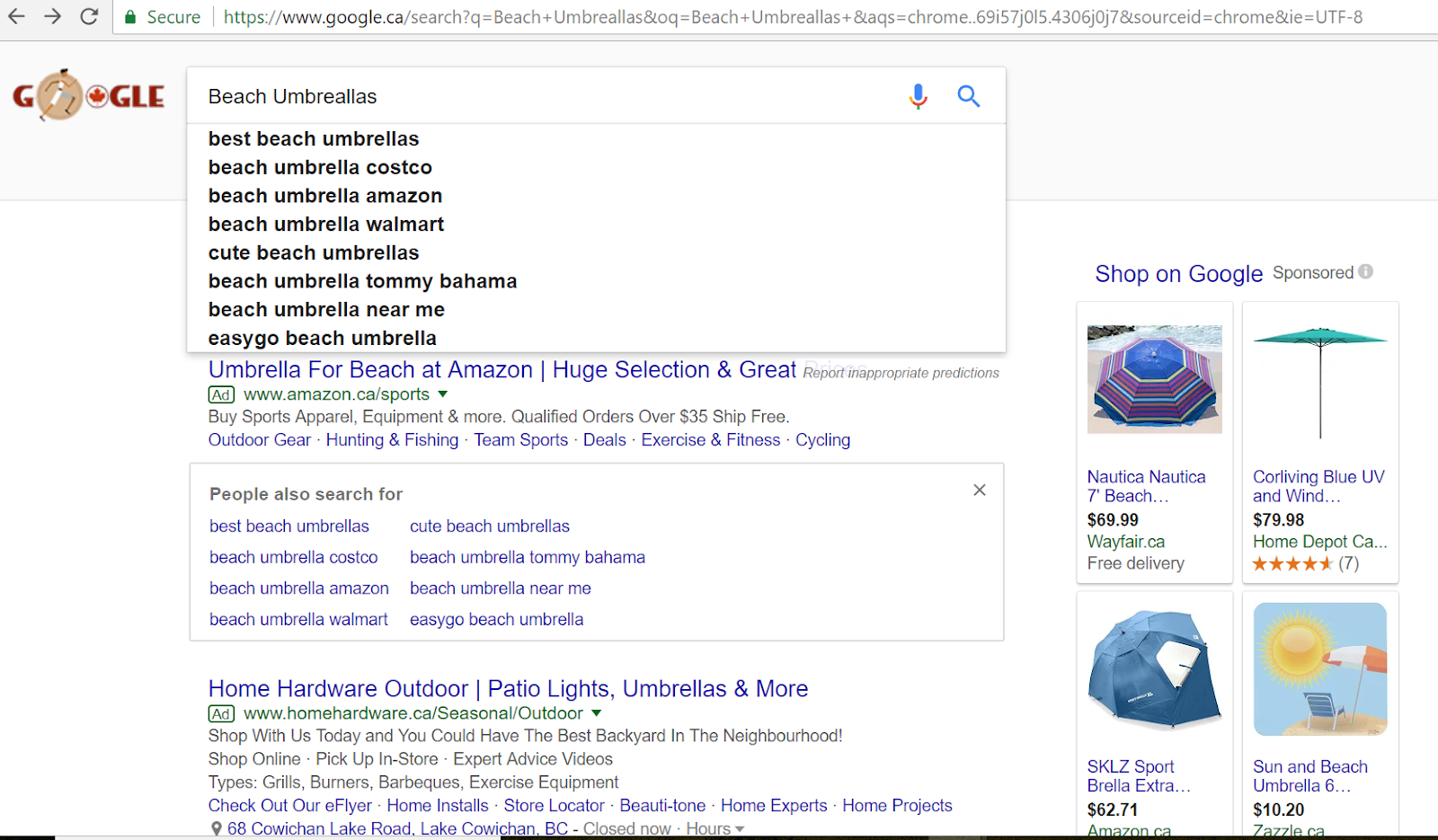Open Umbrella For Beach at Amazon result
The height and width of the screenshot is (840, 1438).
(x=502, y=369)
